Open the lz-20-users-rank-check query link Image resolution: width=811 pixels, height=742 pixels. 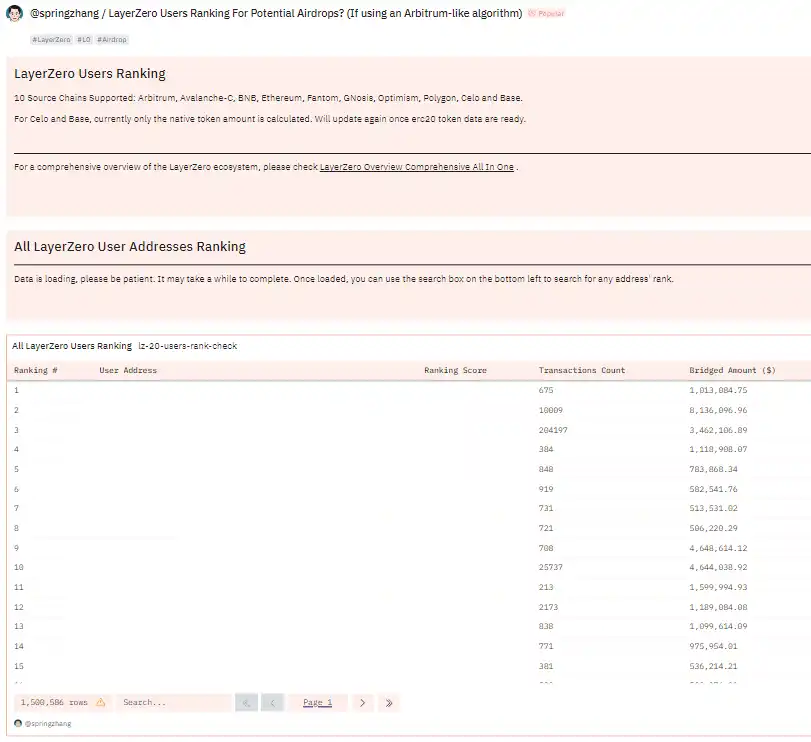tap(188, 346)
